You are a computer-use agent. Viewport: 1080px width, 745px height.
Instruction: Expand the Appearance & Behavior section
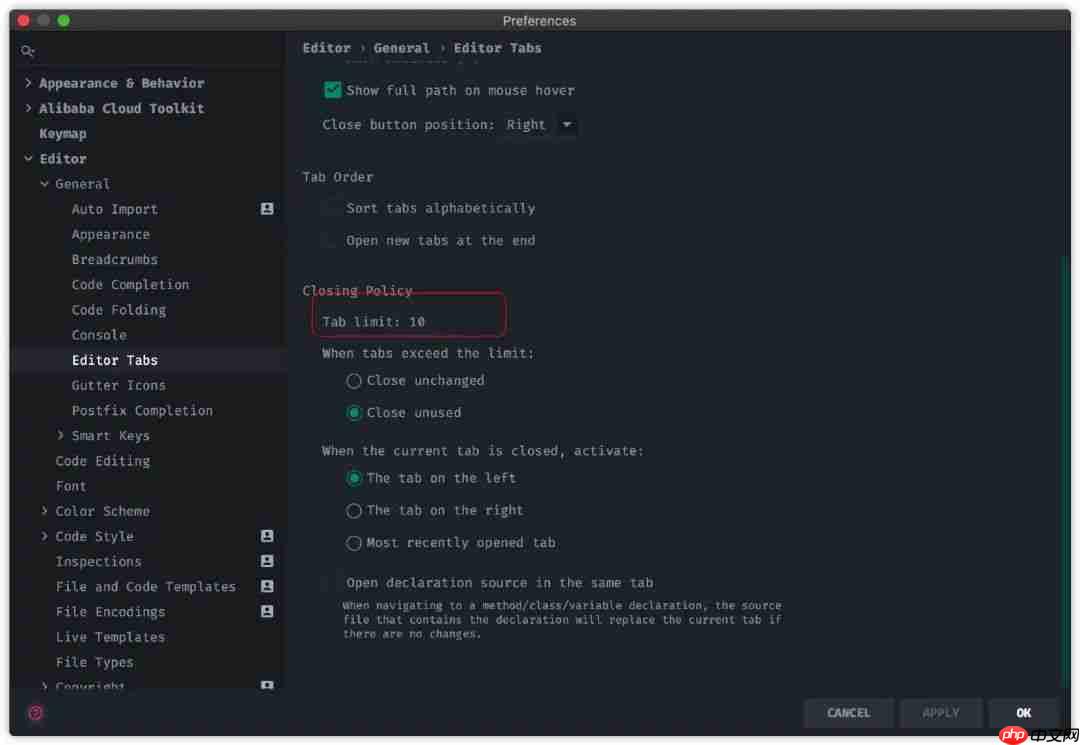[28, 83]
